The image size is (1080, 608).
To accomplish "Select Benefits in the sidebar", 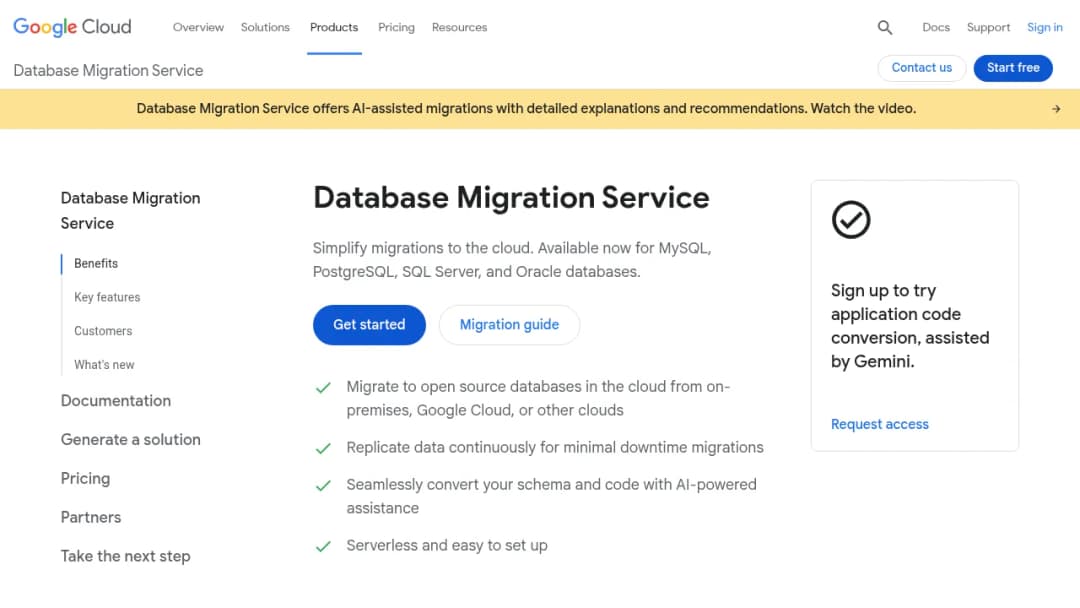I will [x=96, y=264].
